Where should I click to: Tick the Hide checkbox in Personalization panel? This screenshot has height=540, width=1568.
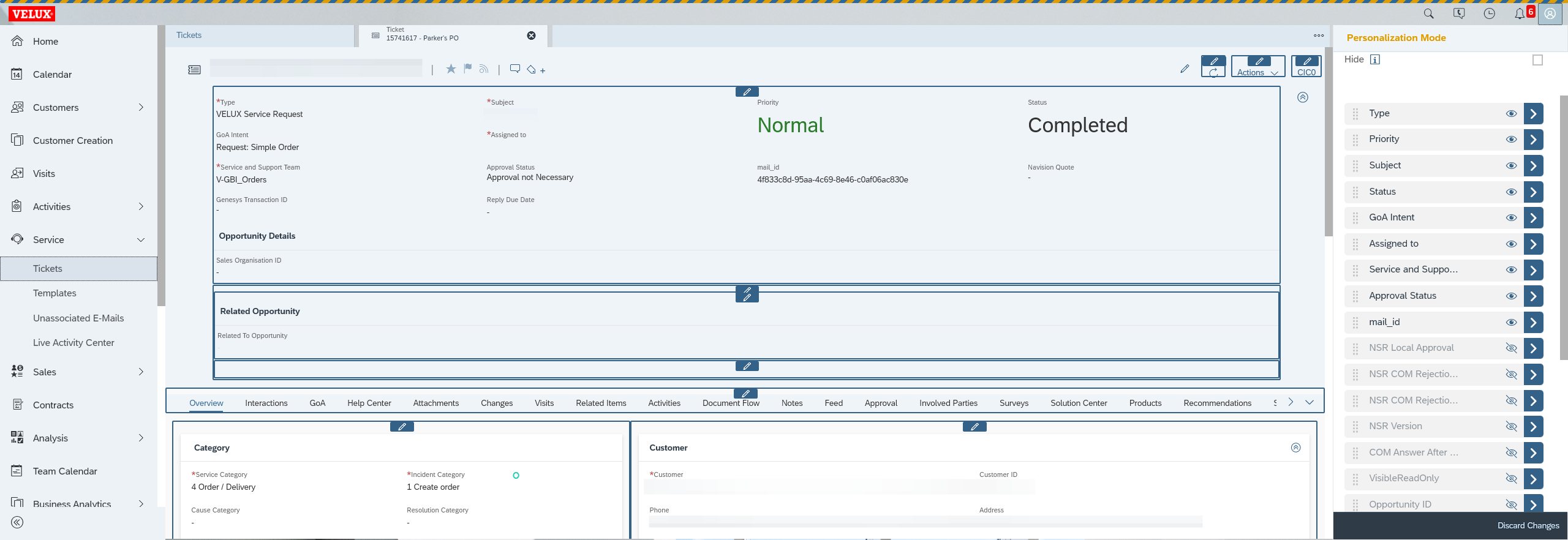(x=1537, y=60)
